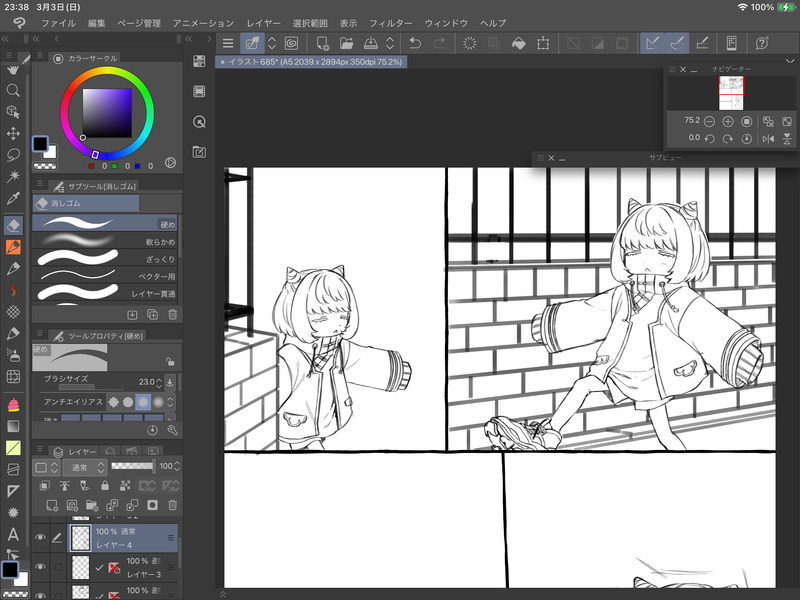Rotate left in the Navigator
Image resolution: width=800 pixels, height=600 pixels.
(709, 138)
